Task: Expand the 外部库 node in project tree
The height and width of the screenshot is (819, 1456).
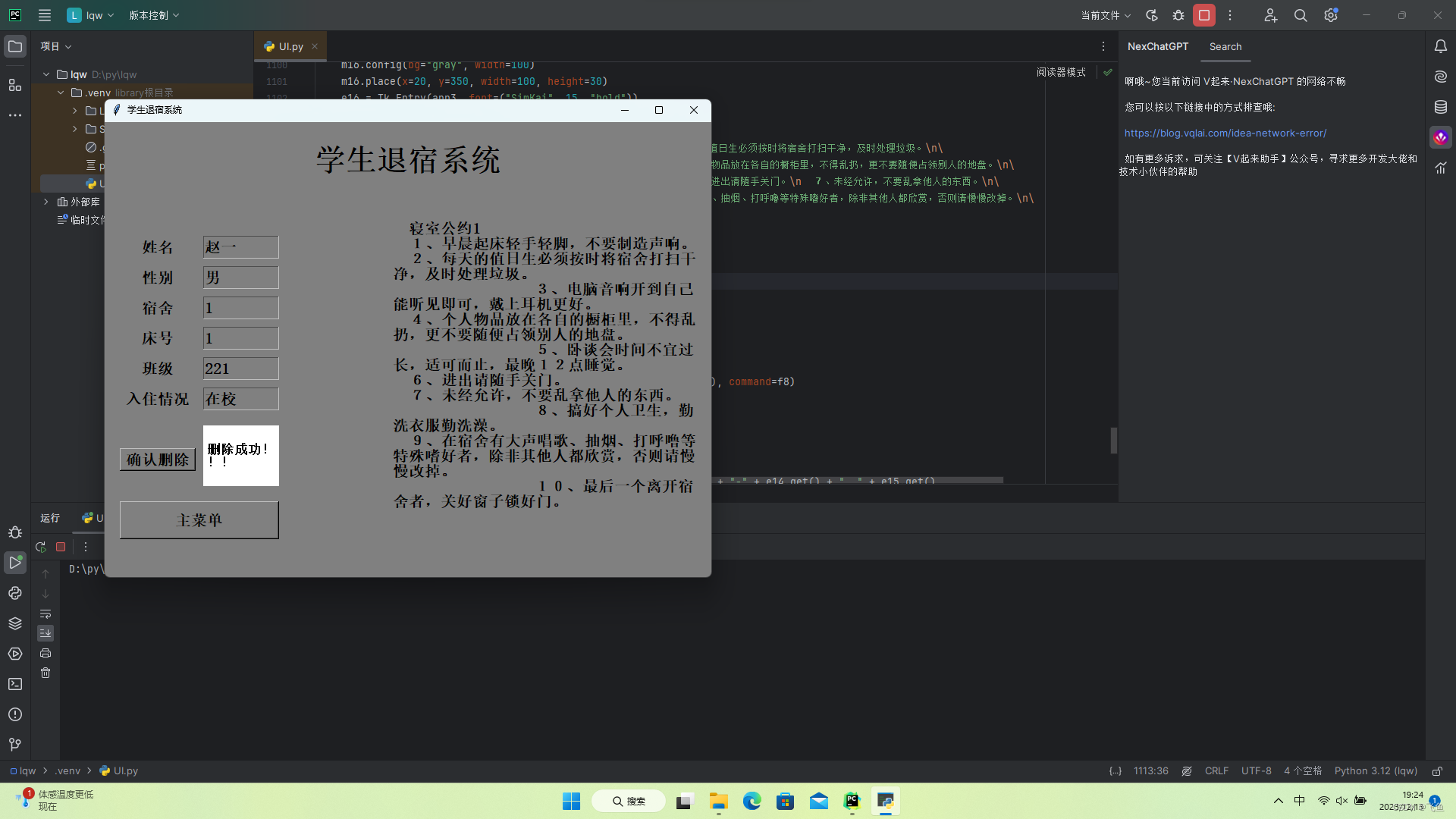Action: click(x=46, y=202)
